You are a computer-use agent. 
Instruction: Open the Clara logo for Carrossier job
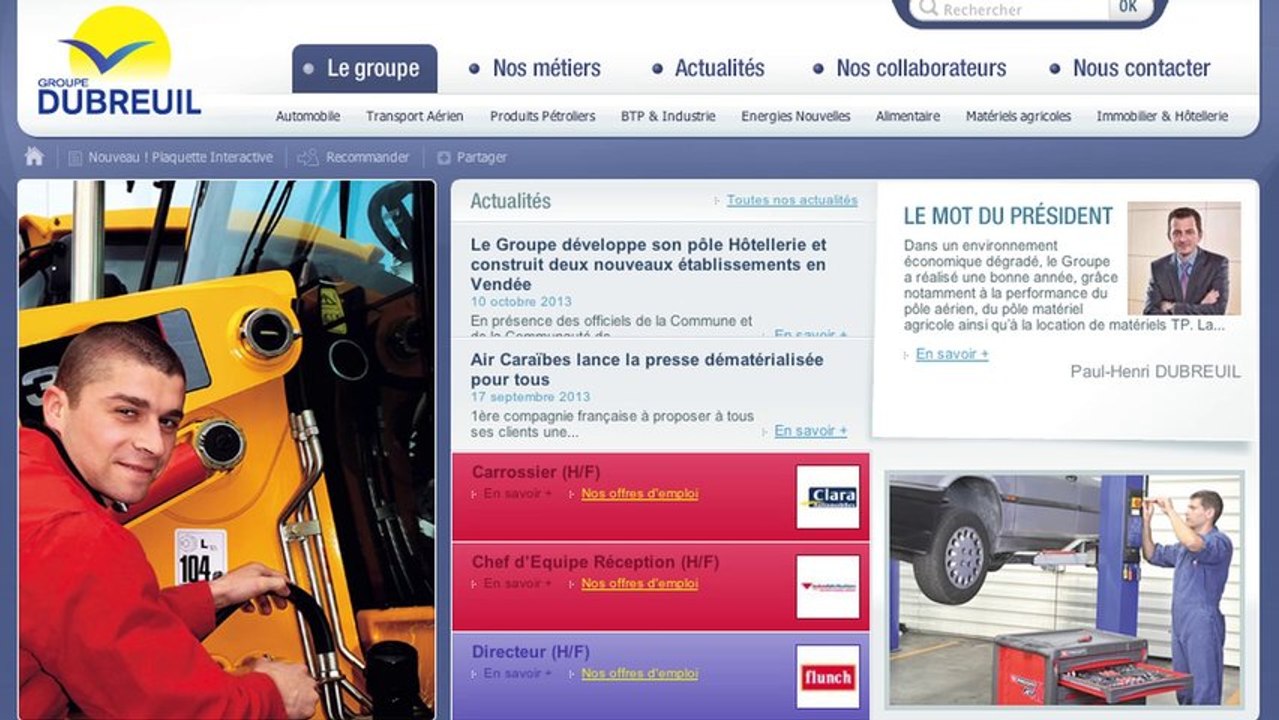(x=828, y=497)
